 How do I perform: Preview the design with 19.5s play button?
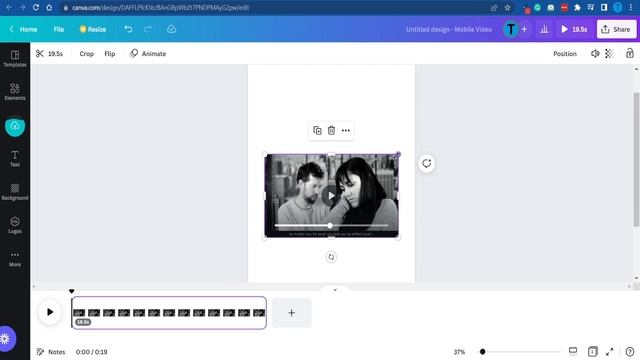tap(574, 29)
